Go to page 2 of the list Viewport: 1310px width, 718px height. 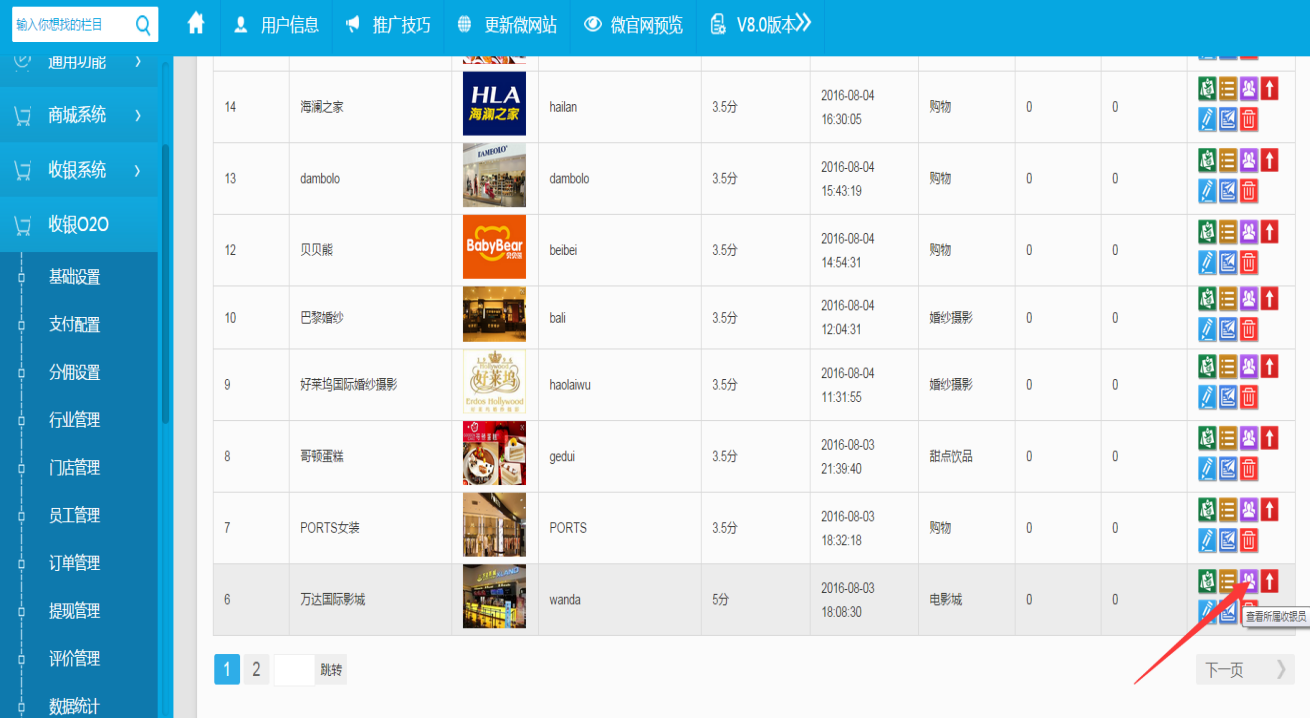[256, 670]
